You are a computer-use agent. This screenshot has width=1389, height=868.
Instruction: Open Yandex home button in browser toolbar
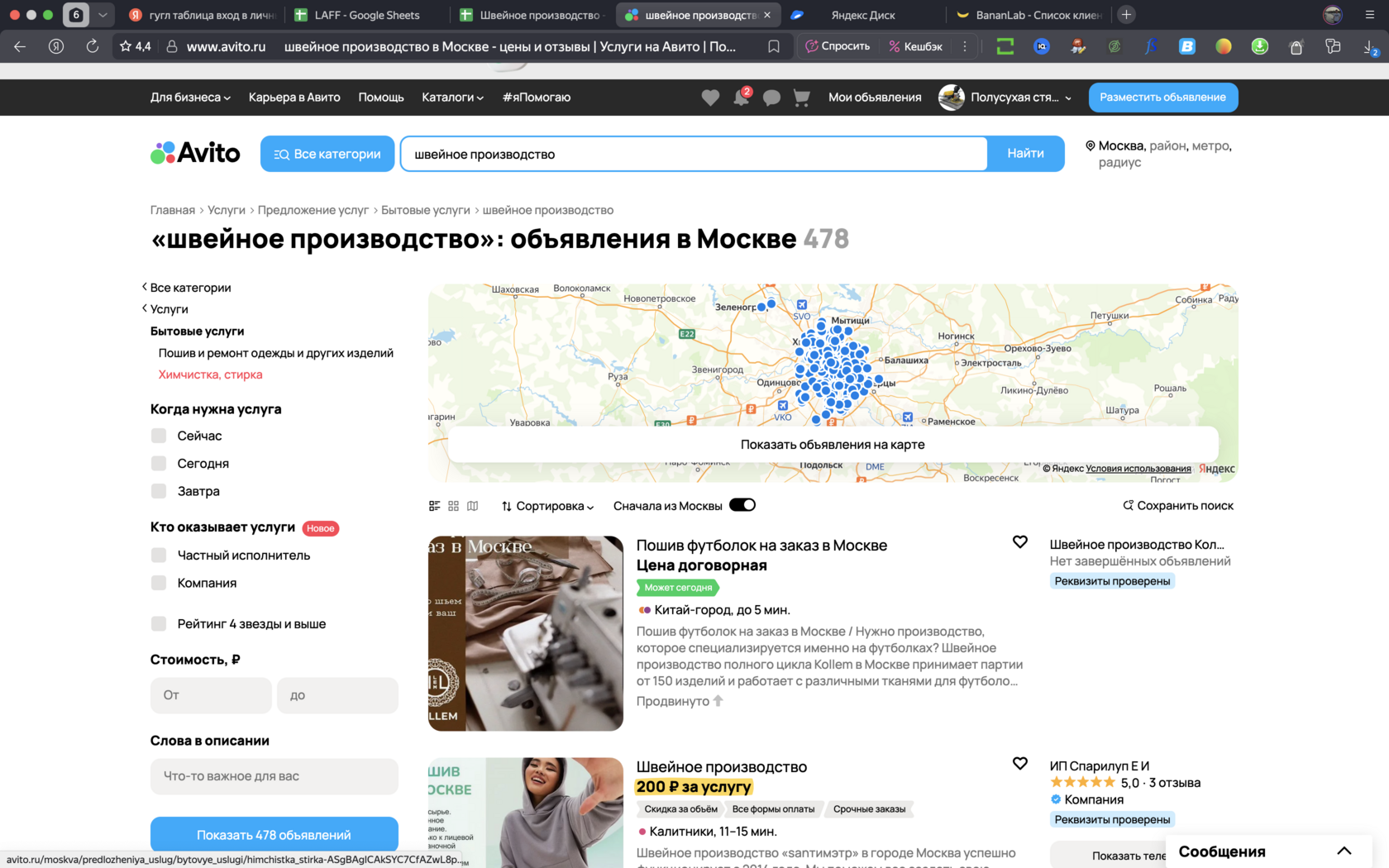[x=56, y=46]
